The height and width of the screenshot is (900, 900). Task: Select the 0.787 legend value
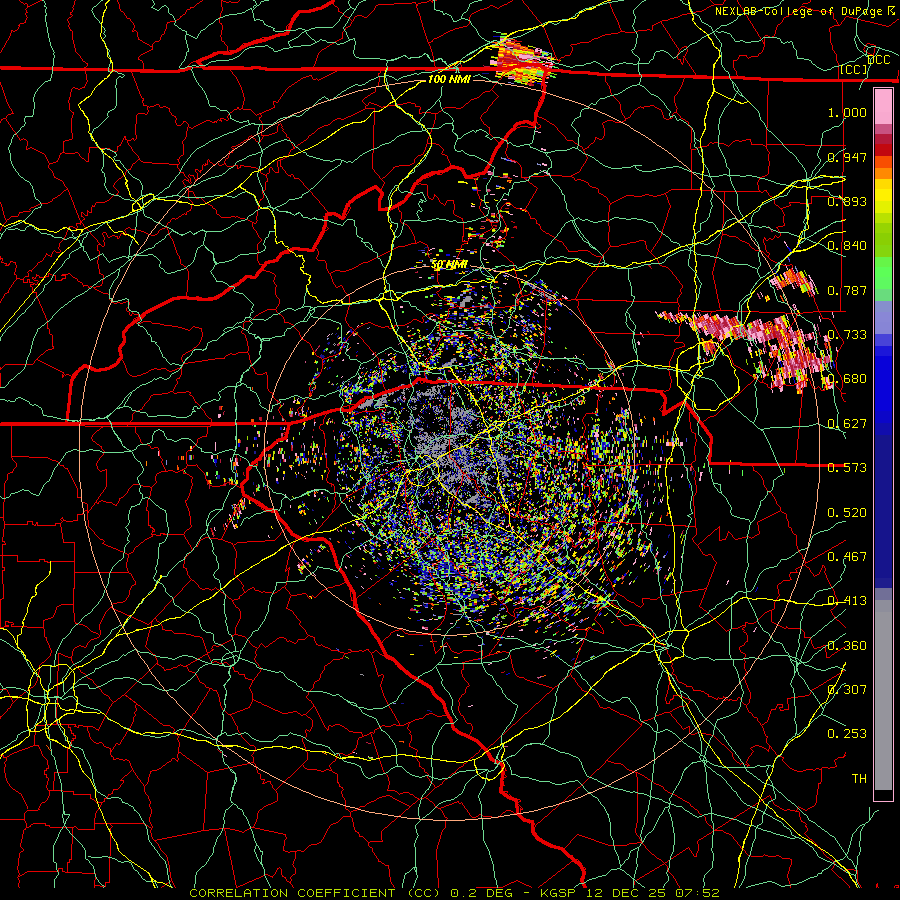(847, 290)
